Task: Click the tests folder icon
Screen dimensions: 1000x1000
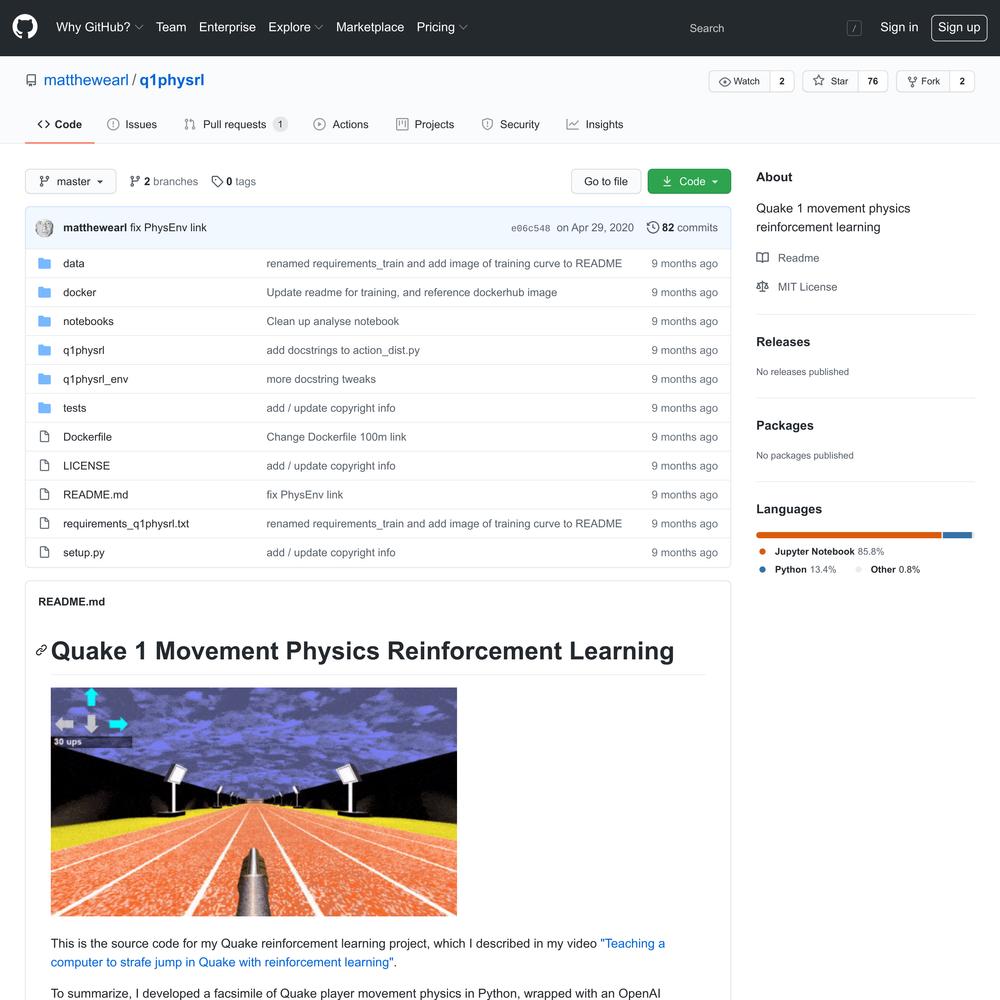Action: click(44, 408)
